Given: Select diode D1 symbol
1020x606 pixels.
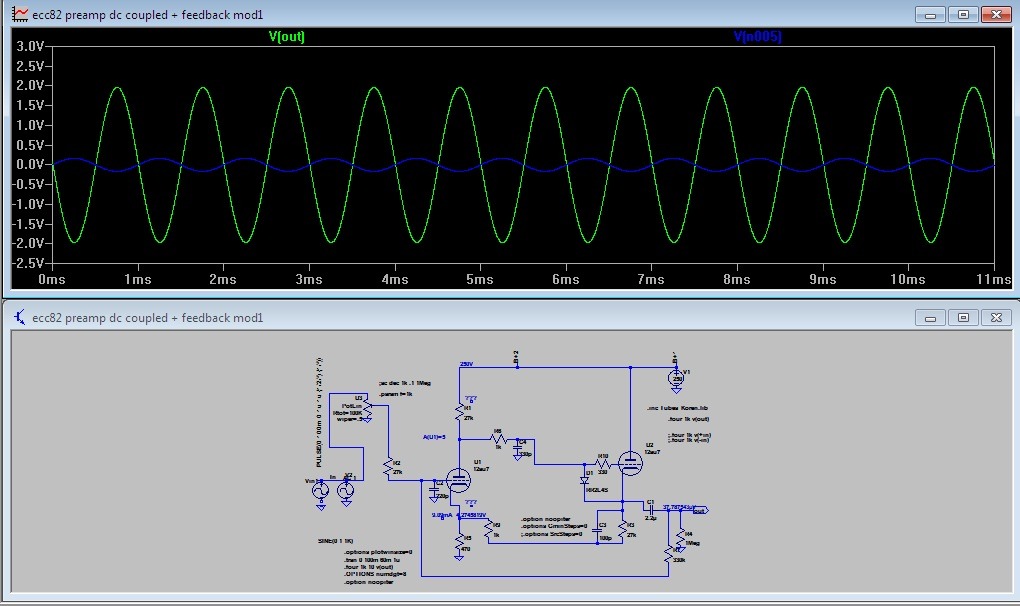Looking at the screenshot, I should [x=584, y=481].
